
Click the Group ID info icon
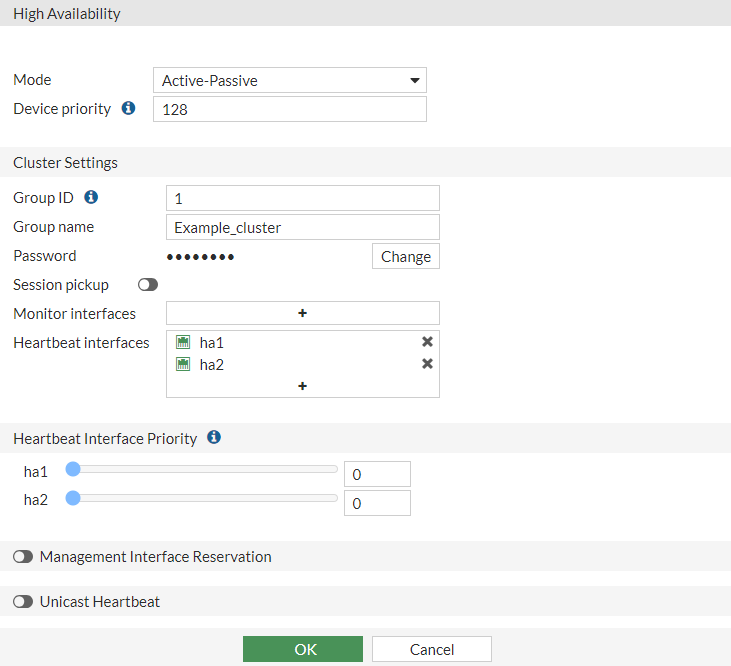(x=91, y=197)
